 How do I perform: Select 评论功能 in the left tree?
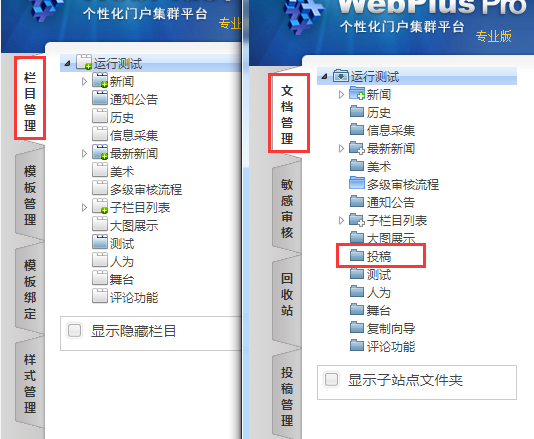tap(134, 298)
